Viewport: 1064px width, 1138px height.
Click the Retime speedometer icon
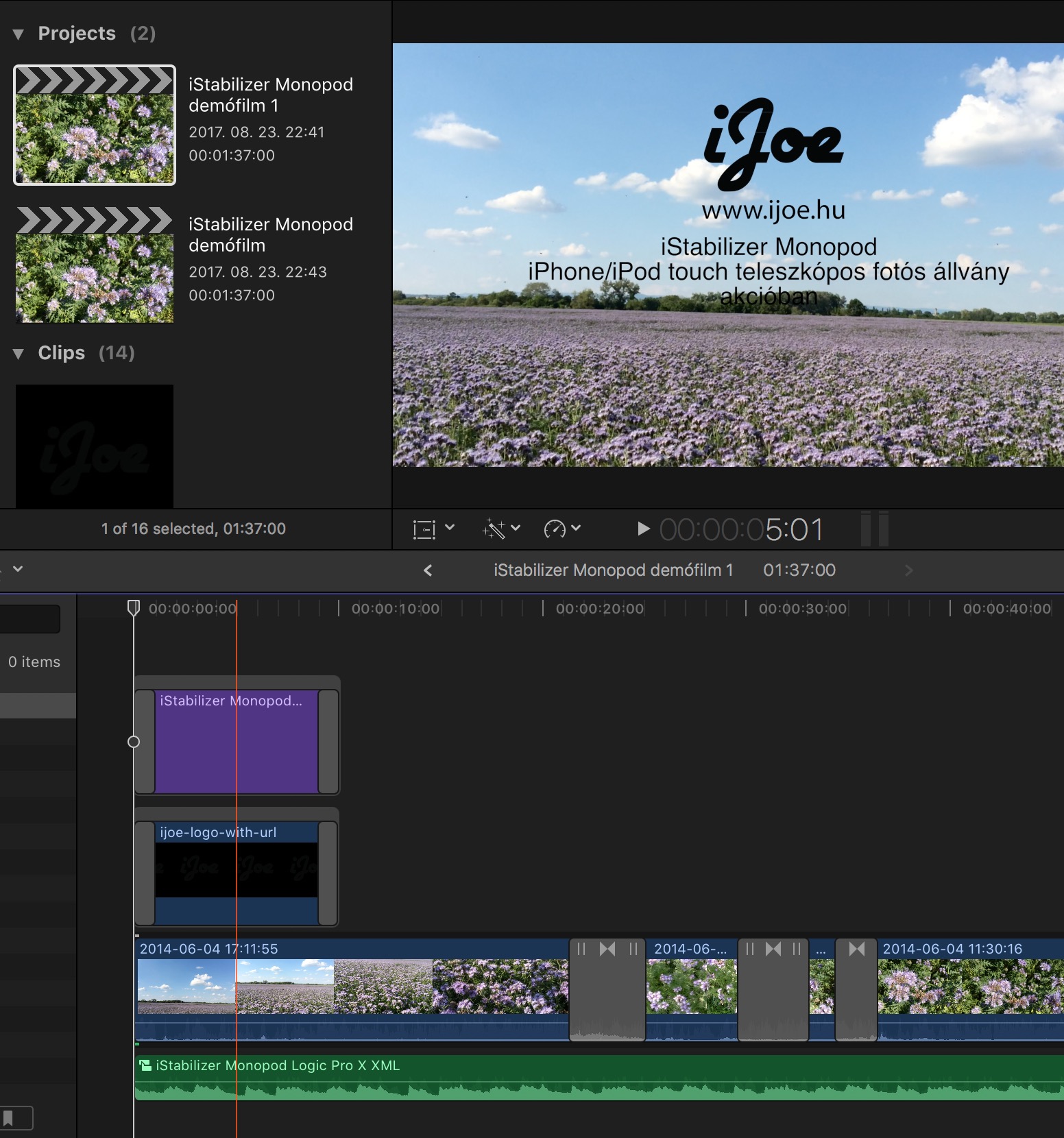click(x=555, y=529)
